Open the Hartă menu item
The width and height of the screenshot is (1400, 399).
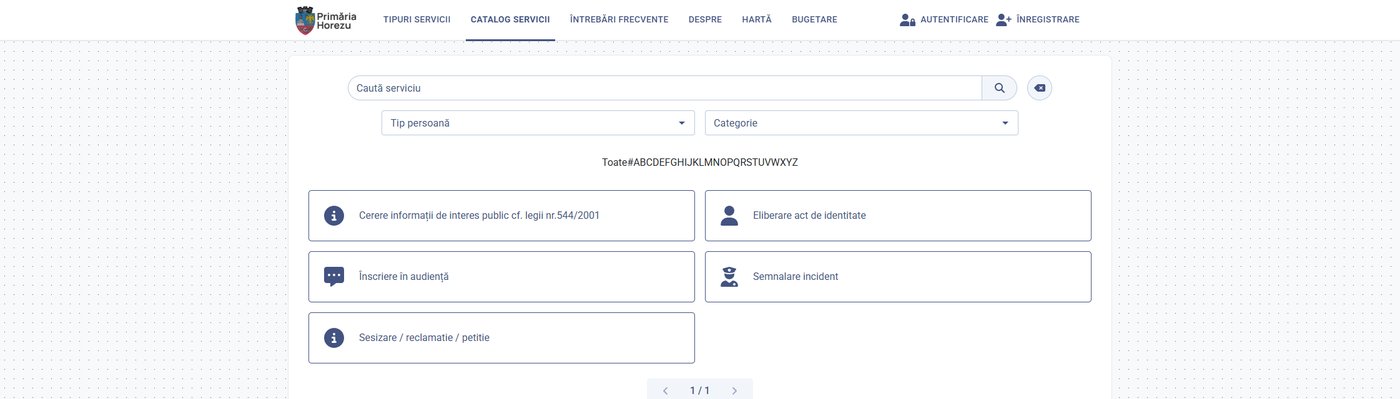(x=757, y=20)
